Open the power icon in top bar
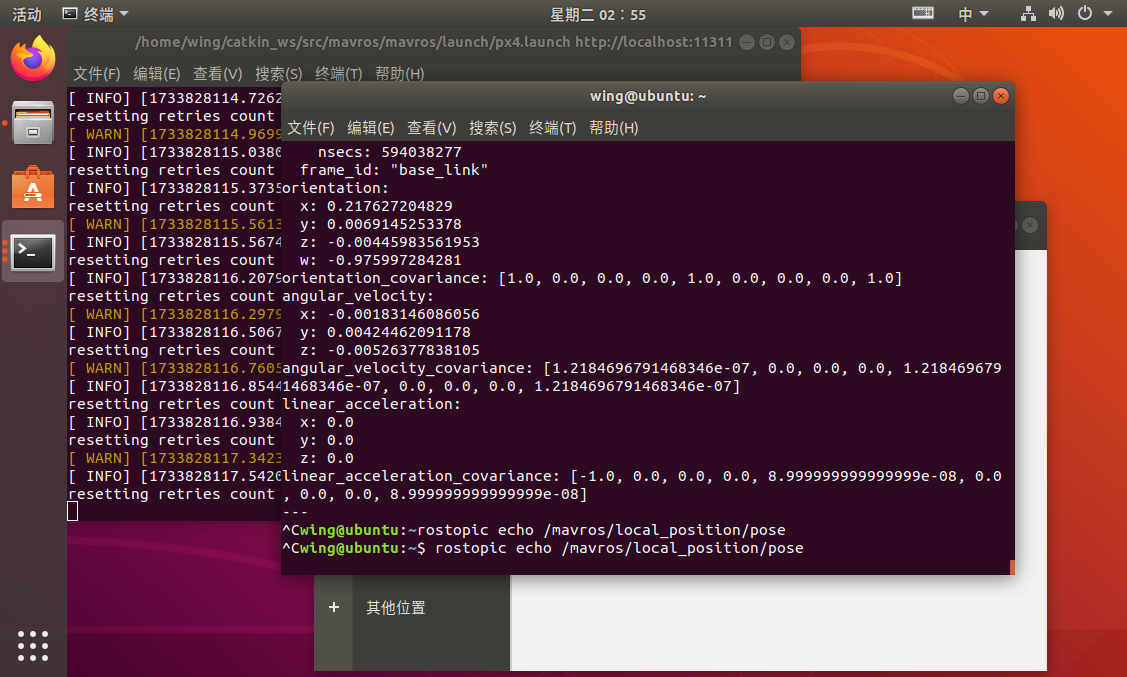This screenshot has height=677, width=1127. pyautogui.click(x=1085, y=14)
